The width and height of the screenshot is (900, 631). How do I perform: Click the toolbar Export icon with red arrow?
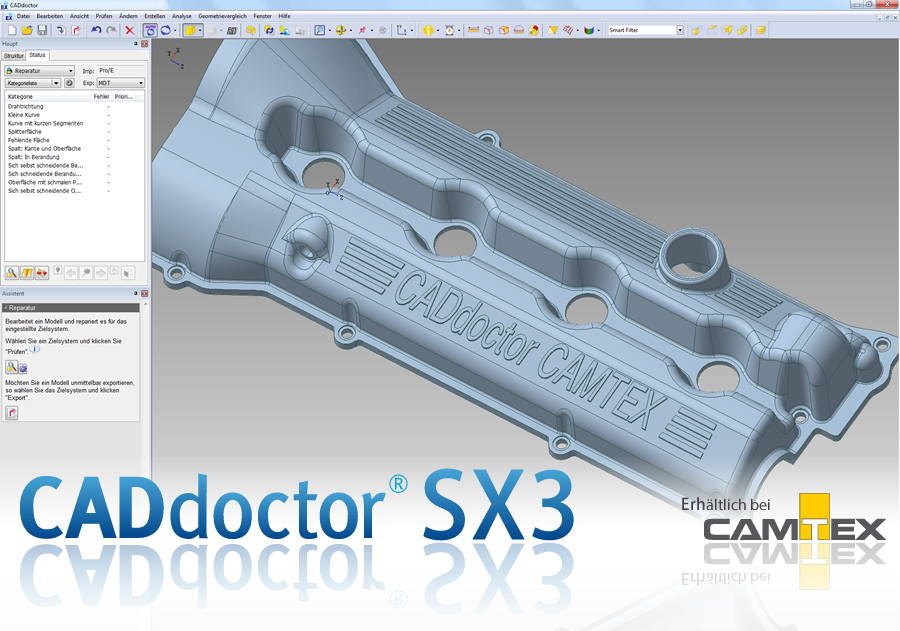point(75,30)
